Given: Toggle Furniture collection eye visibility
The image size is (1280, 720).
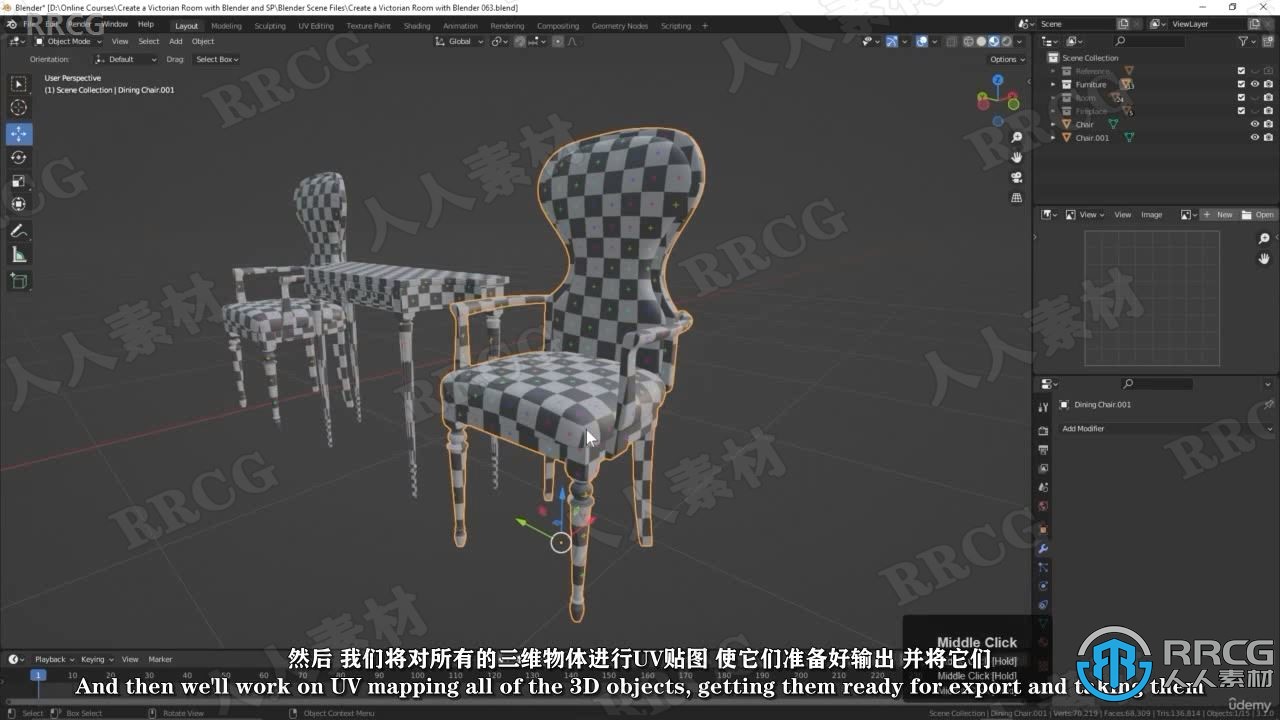Looking at the screenshot, I should click(x=1255, y=84).
